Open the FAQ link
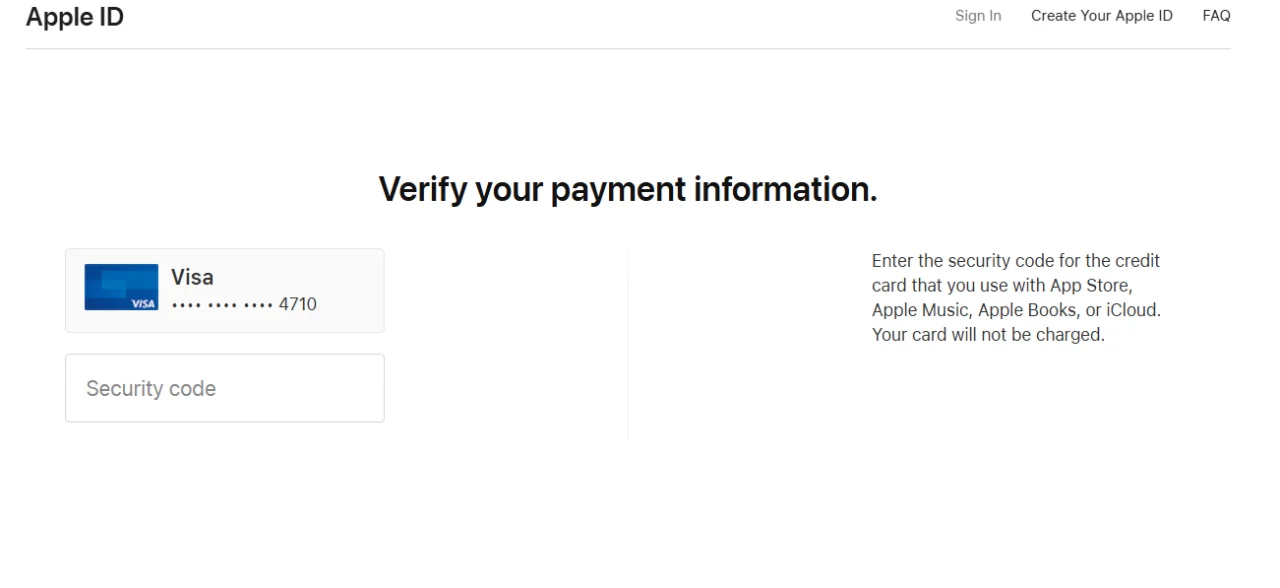Viewport: 1280px width, 588px height. pyautogui.click(x=1216, y=16)
